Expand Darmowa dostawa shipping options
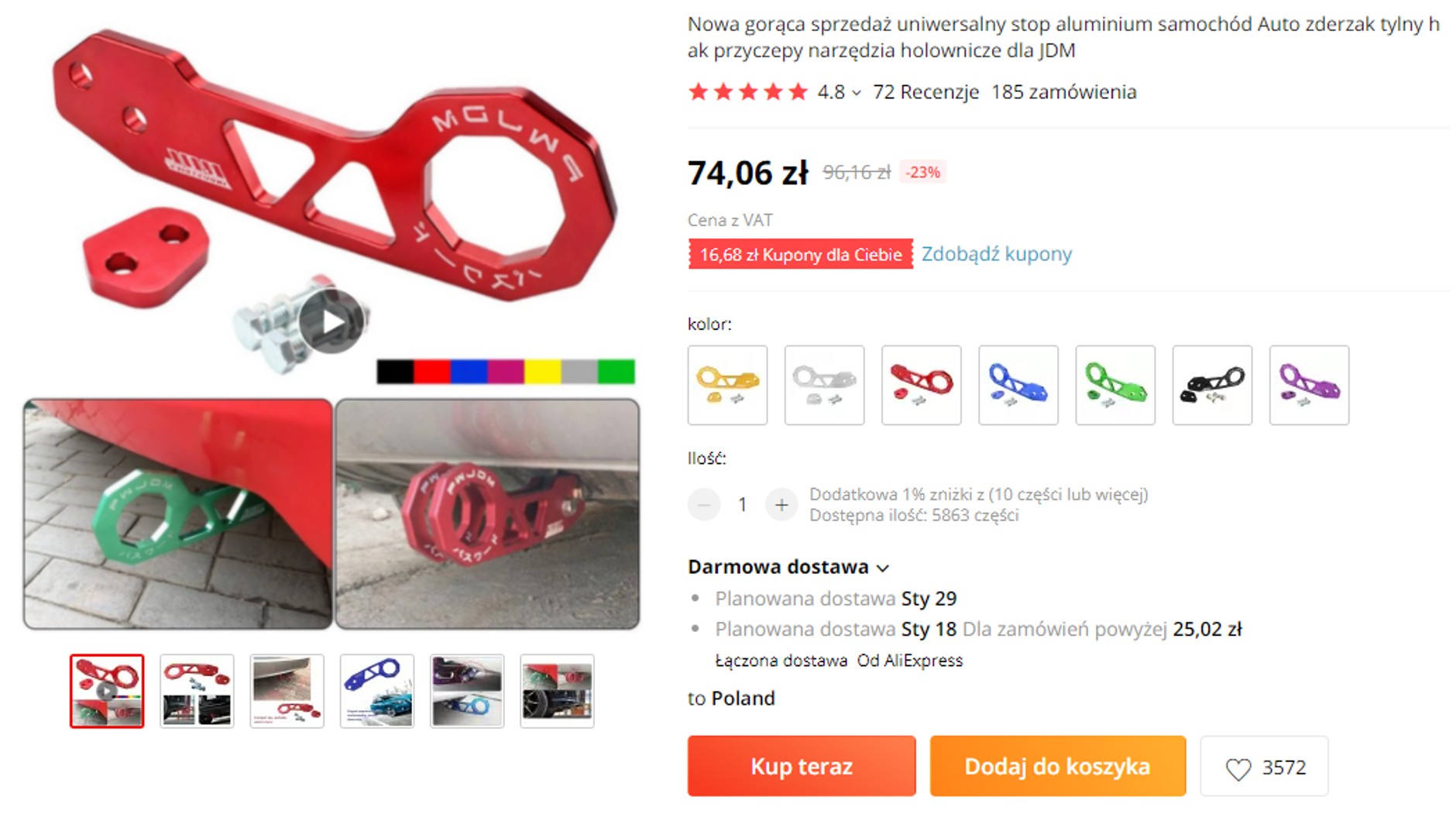Screen dimensions: 1456x821 coord(788,567)
